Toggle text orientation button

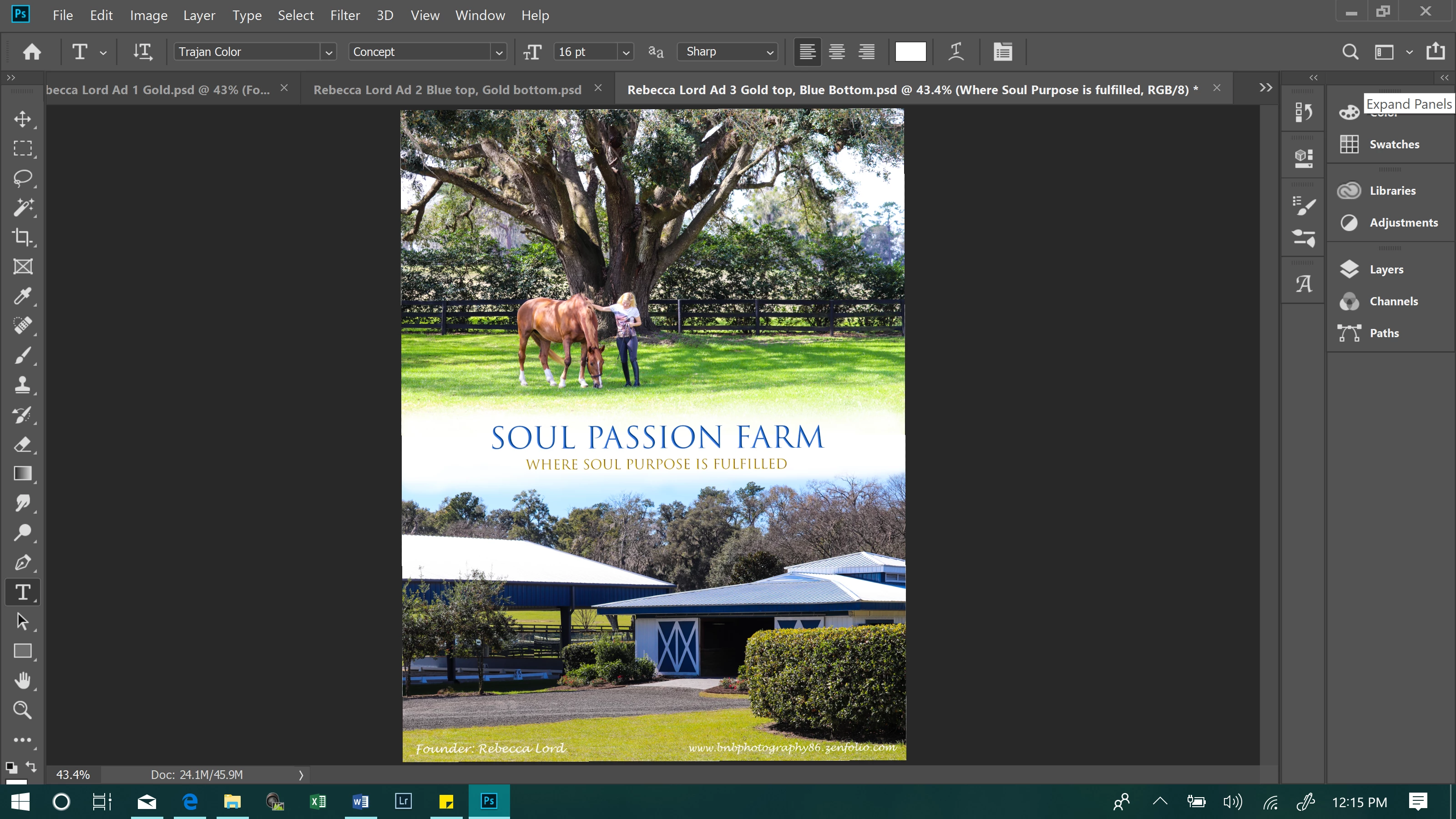pos(142,51)
